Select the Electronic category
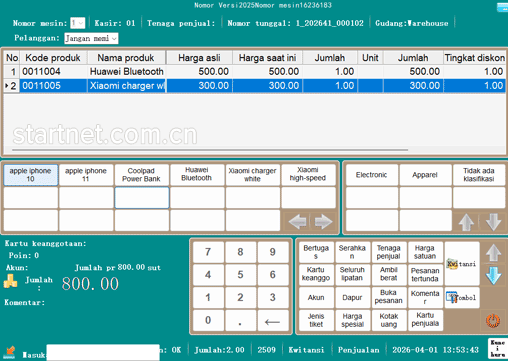 coord(371,175)
